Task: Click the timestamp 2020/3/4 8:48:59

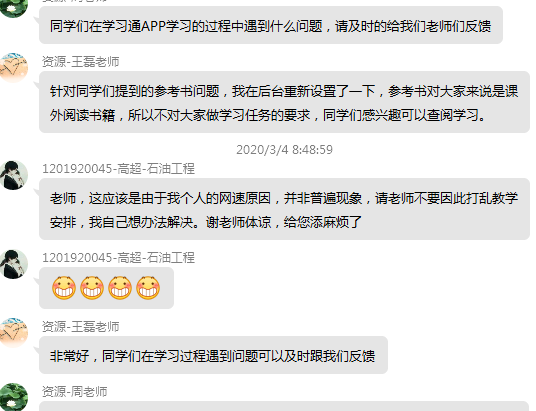Action: click(284, 149)
